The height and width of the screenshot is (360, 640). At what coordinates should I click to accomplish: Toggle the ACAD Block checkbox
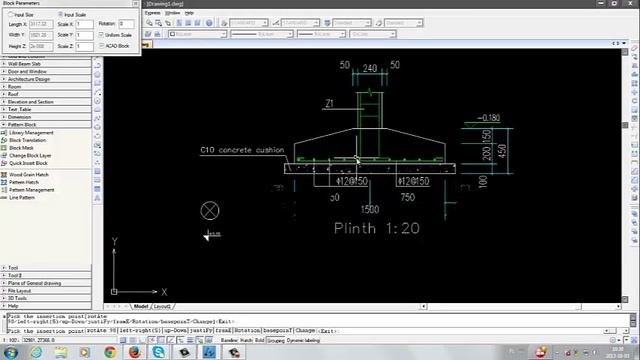click(101, 46)
